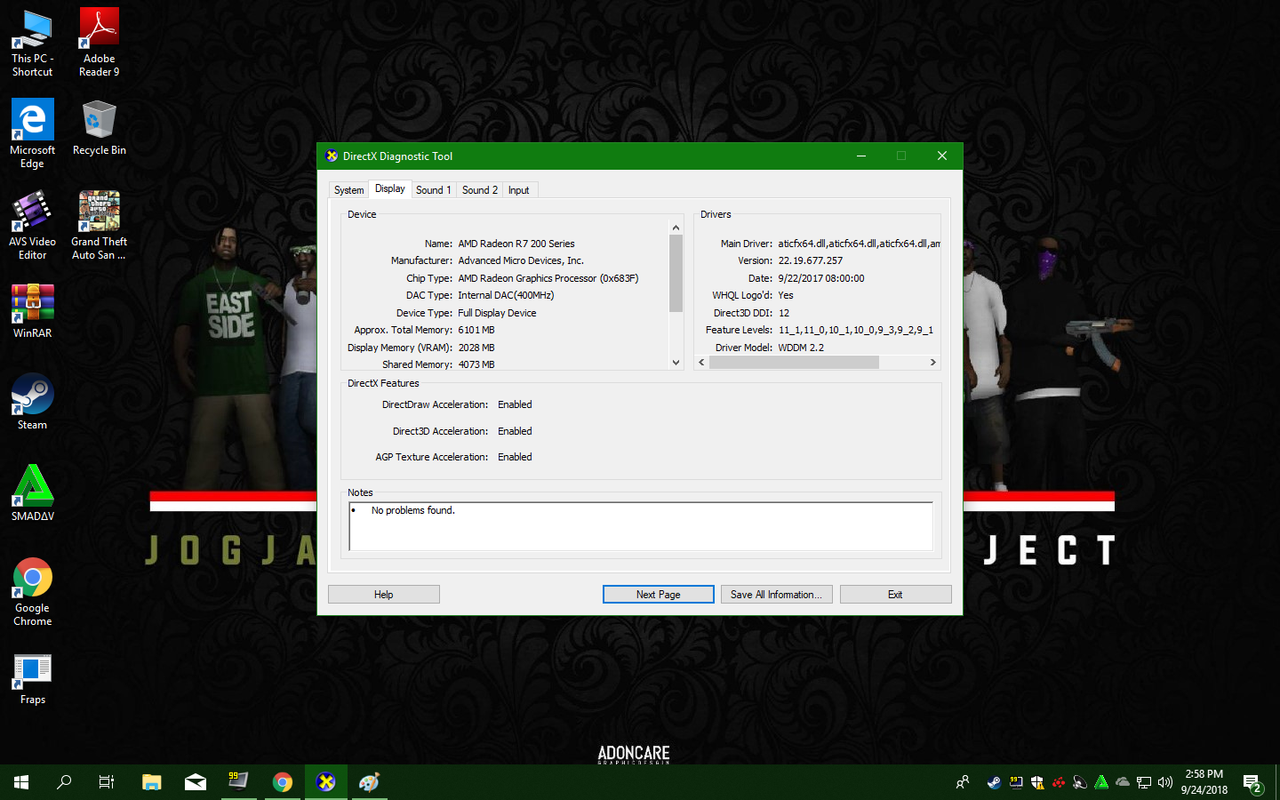Open the Mail app on taskbar
Image resolution: width=1280 pixels, height=800 pixels.
(195, 782)
